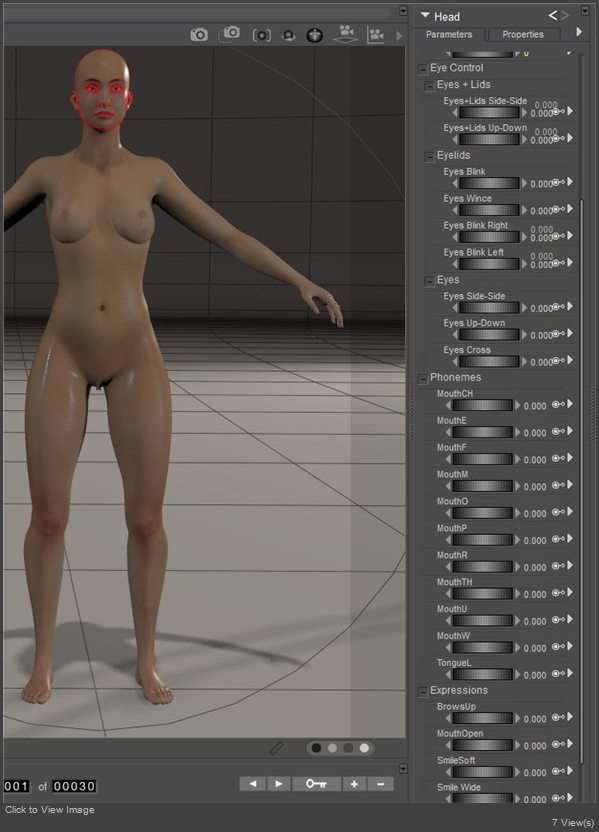Toggle animation key icon for BrowsUp
599x832 pixels.
tap(559, 717)
